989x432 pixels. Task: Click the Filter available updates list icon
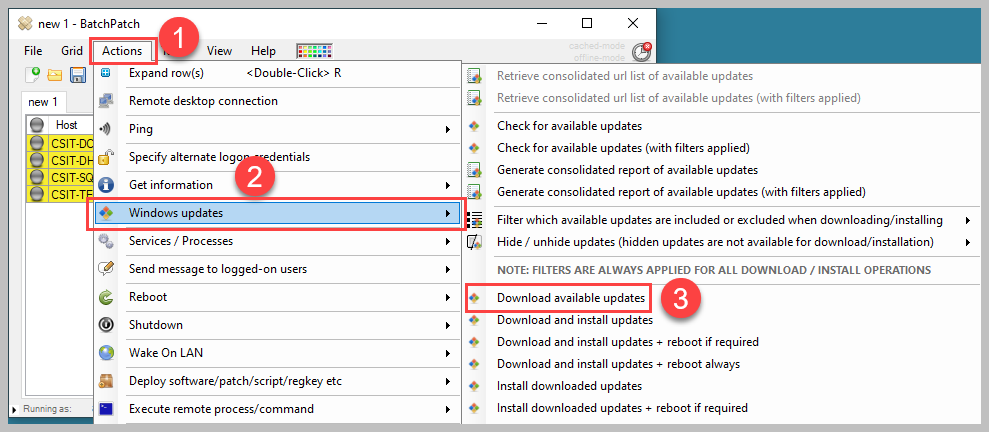(474, 220)
